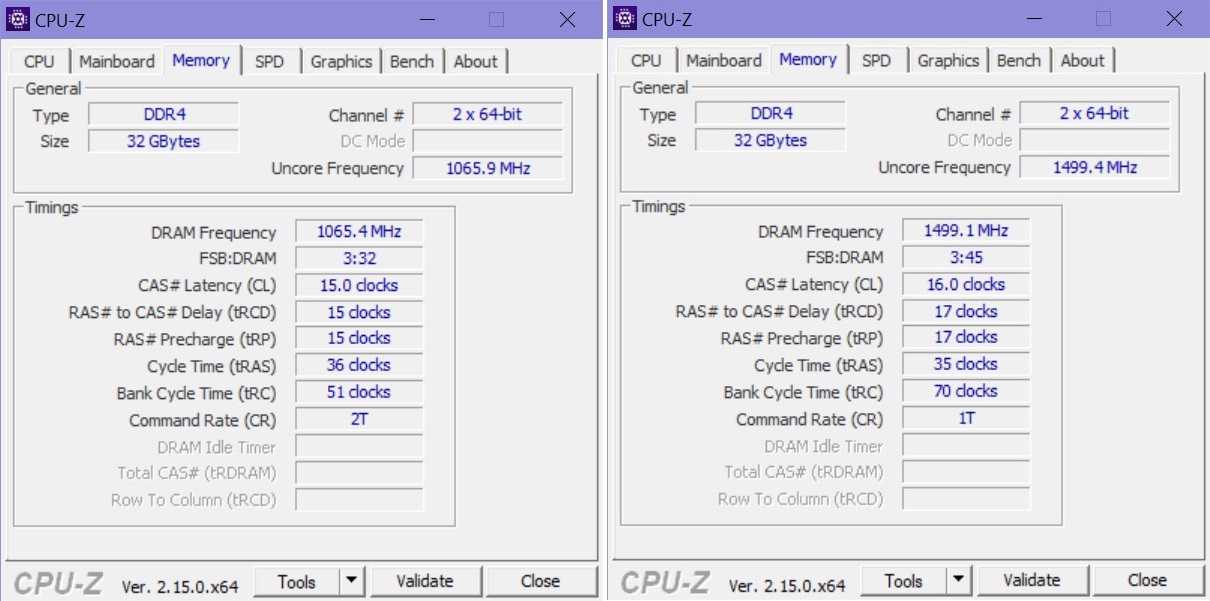Close right CPU-Z window via title X
This screenshot has width=1210, height=601.
click(x=1174, y=18)
